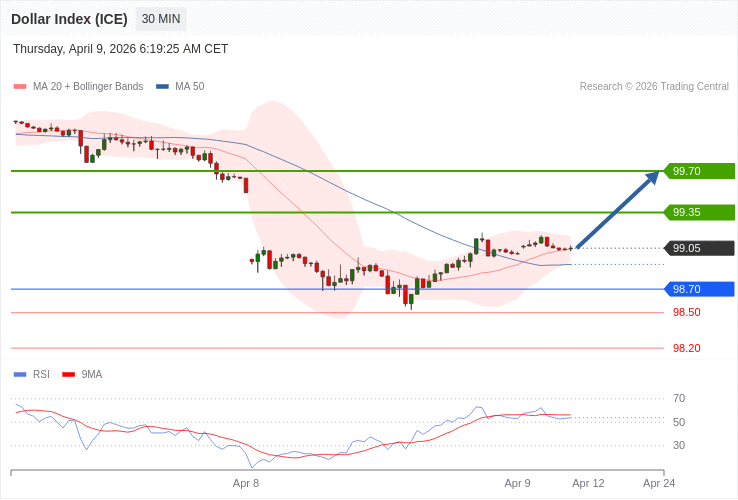Screen dimensions: 738x500
Task: Click the 99.35 green resistance label
Action: [699, 212]
